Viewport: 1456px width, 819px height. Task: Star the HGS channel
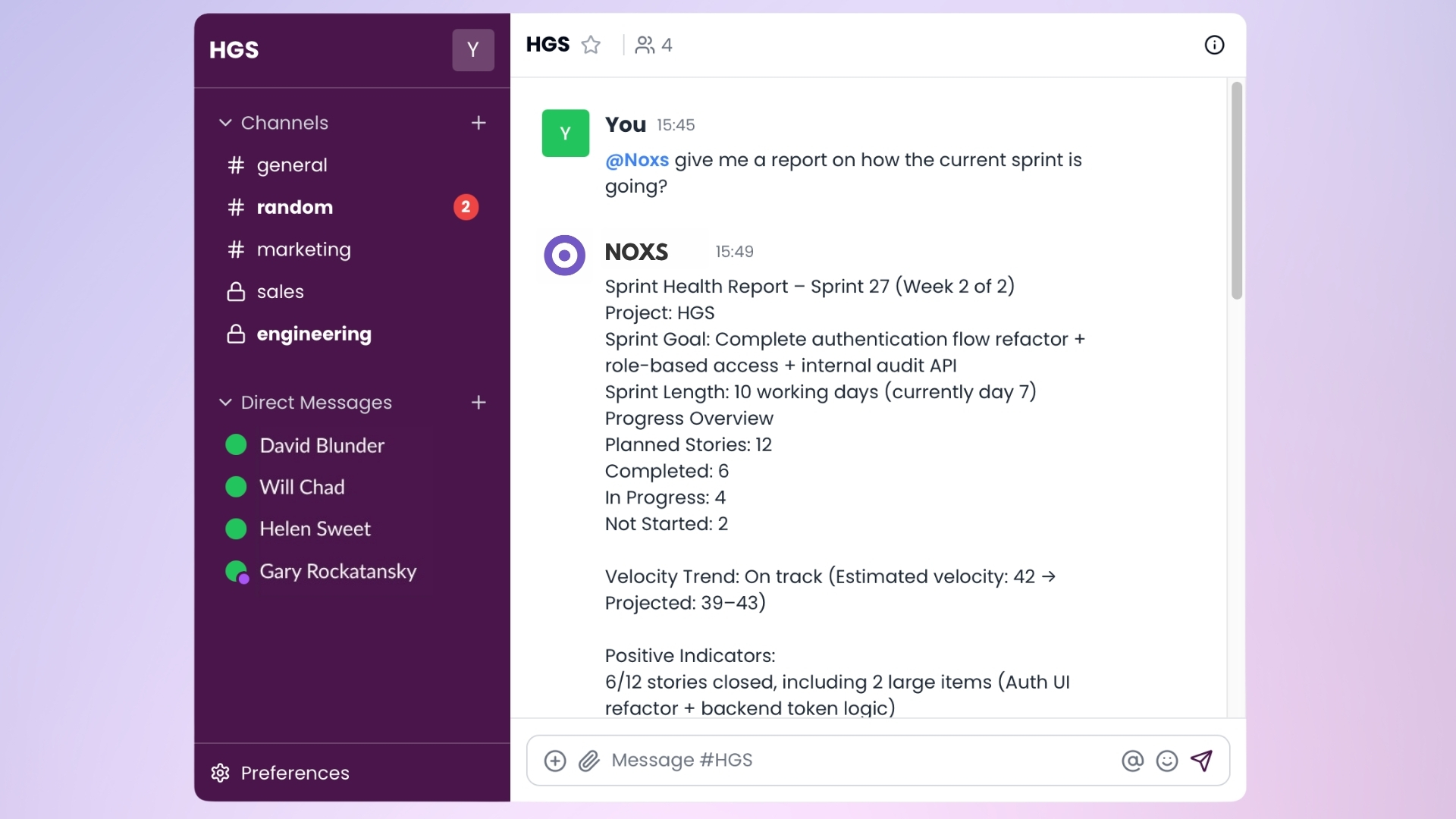pos(591,45)
